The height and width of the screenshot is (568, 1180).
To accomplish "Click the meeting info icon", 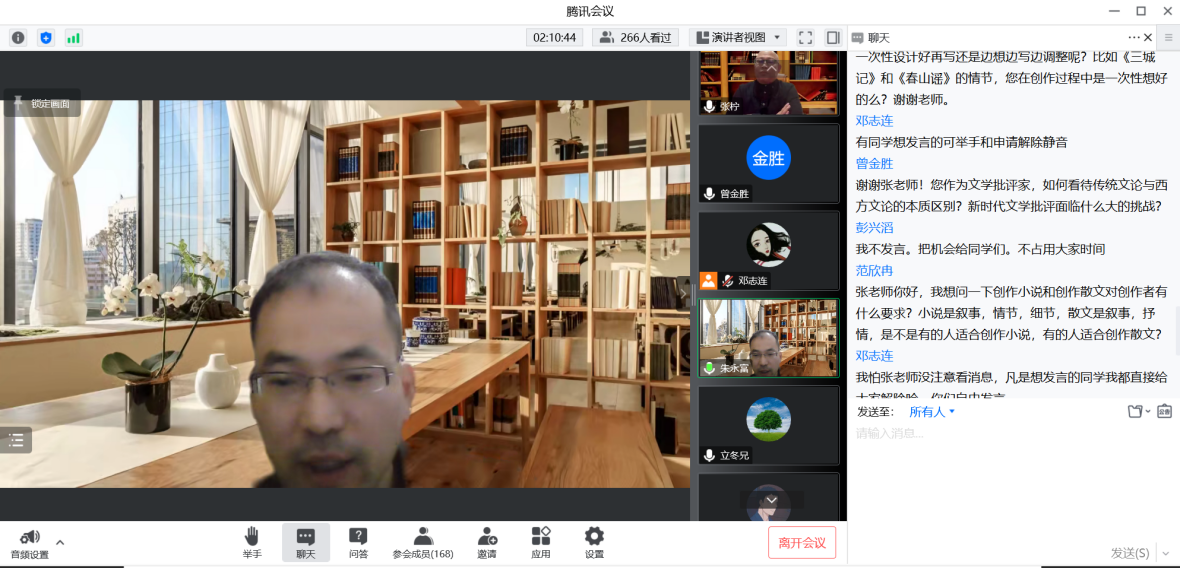I will point(18,38).
